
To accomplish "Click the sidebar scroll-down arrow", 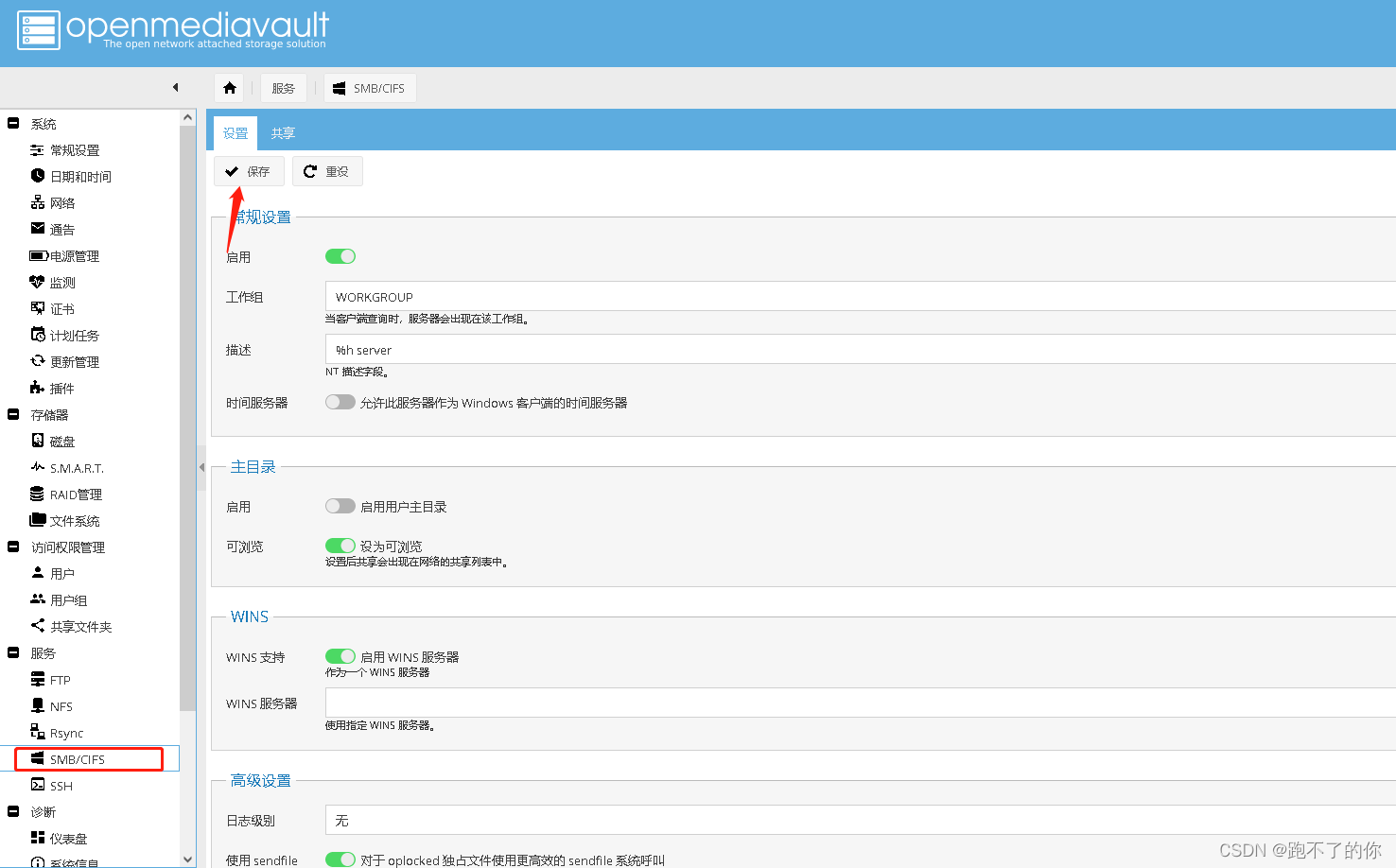I will pyautogui.click(x=188, y=859).
